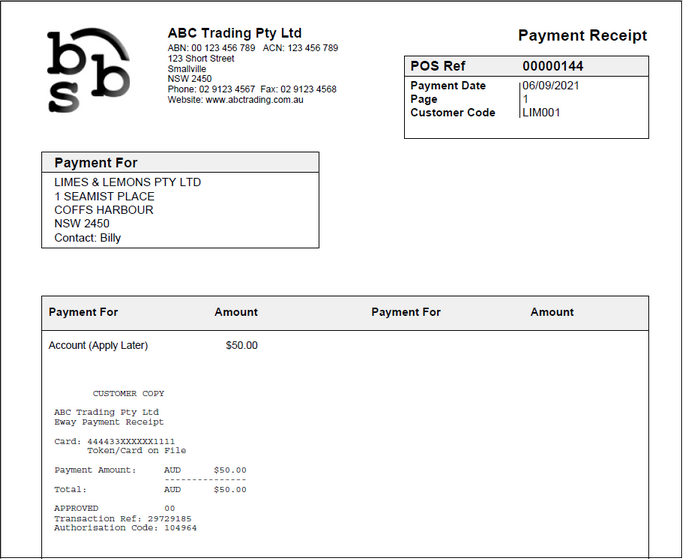Select the LIMES & LEMONS PTY LTD name
The image size is (683, 559).
(x=127, y=183)
